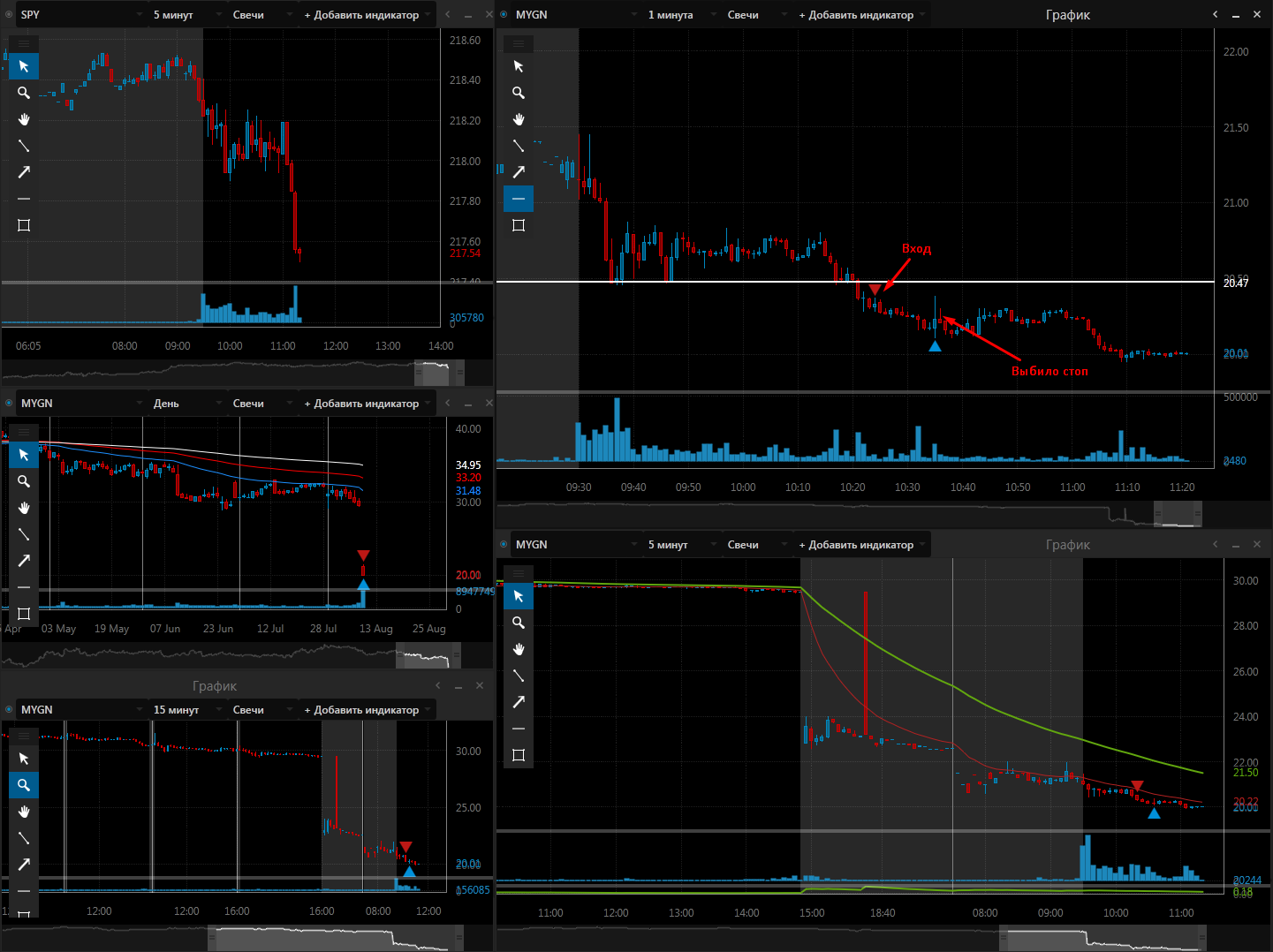Select active horizontal line tool, MYGN 1 минута chart
The width and height of the screenshot is (1273, 952).
tap(519, 199)
